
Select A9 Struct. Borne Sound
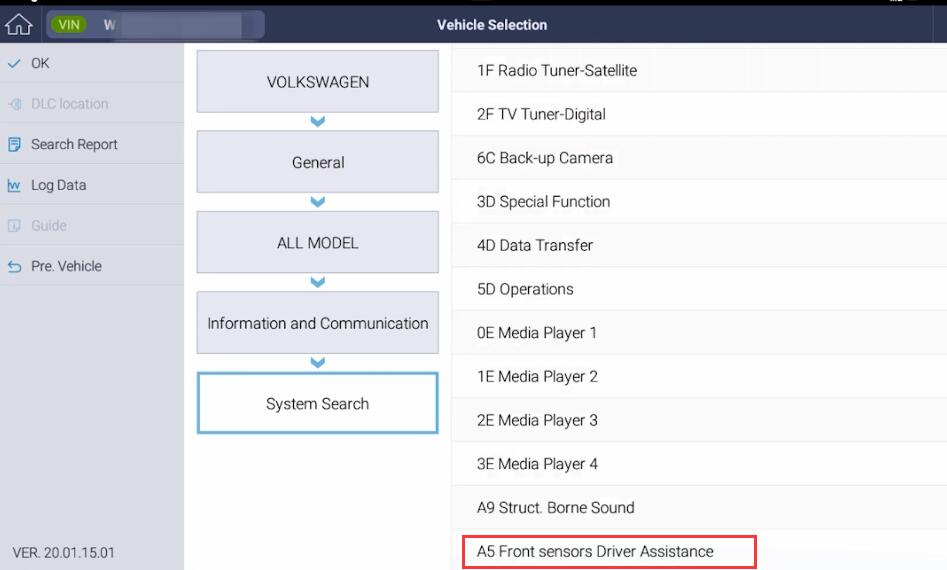tap(699, 508)
